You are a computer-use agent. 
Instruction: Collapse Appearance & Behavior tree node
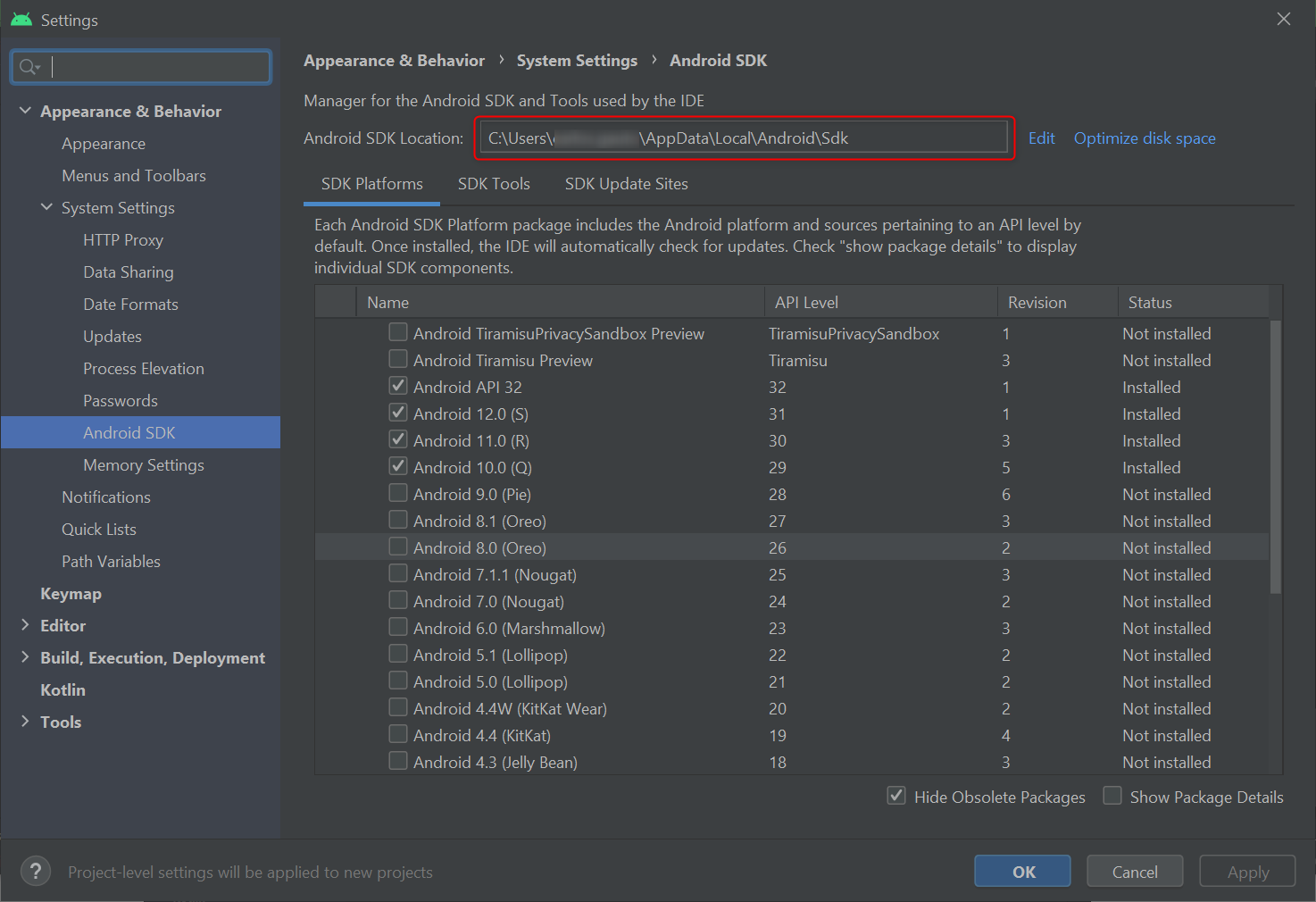(x=25, y=111)
